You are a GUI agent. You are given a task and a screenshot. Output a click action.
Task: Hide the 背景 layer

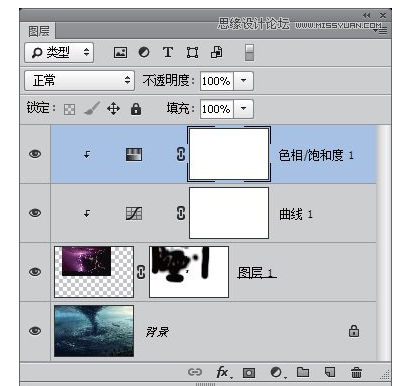[x=35, y=331]
